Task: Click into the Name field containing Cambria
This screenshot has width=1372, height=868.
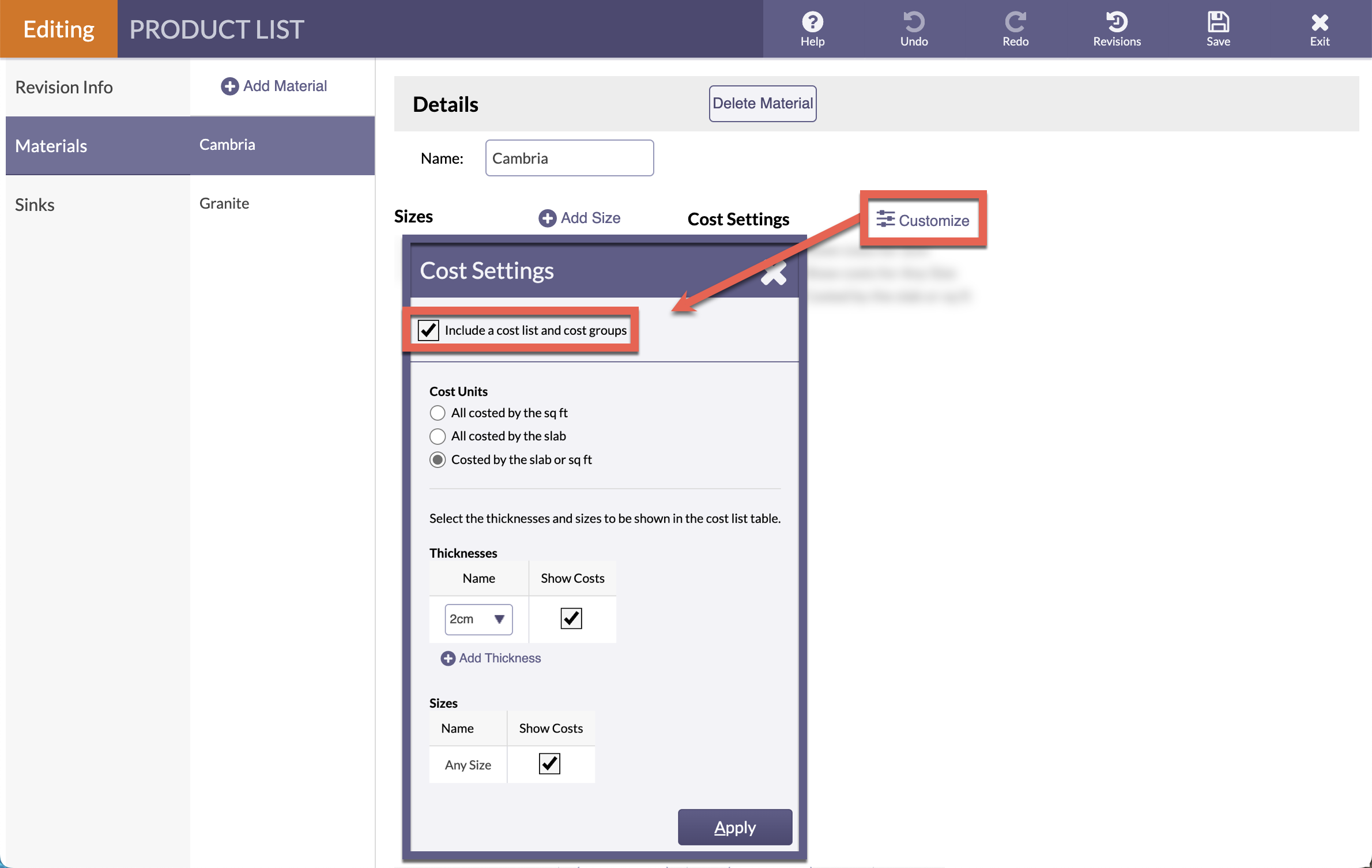Action: 569,158
